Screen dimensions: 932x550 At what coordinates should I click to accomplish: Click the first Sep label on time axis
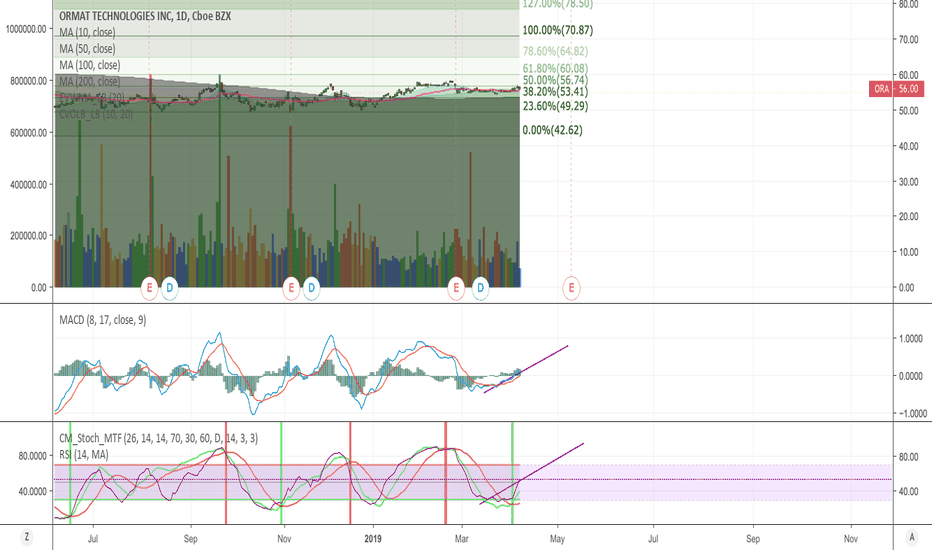point(190,539)
